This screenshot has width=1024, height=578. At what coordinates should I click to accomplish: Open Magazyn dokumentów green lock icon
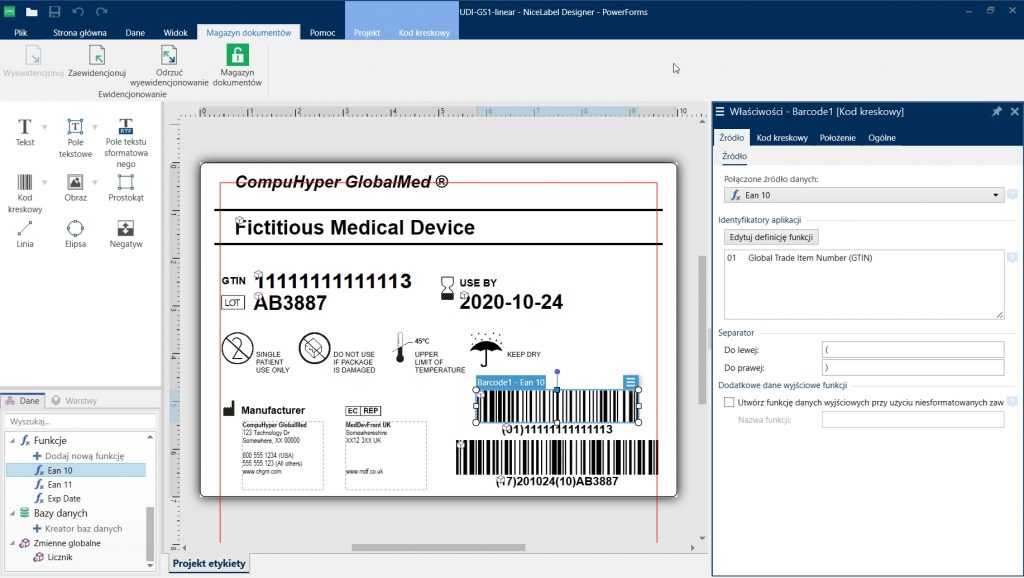(x=237, y=55)
